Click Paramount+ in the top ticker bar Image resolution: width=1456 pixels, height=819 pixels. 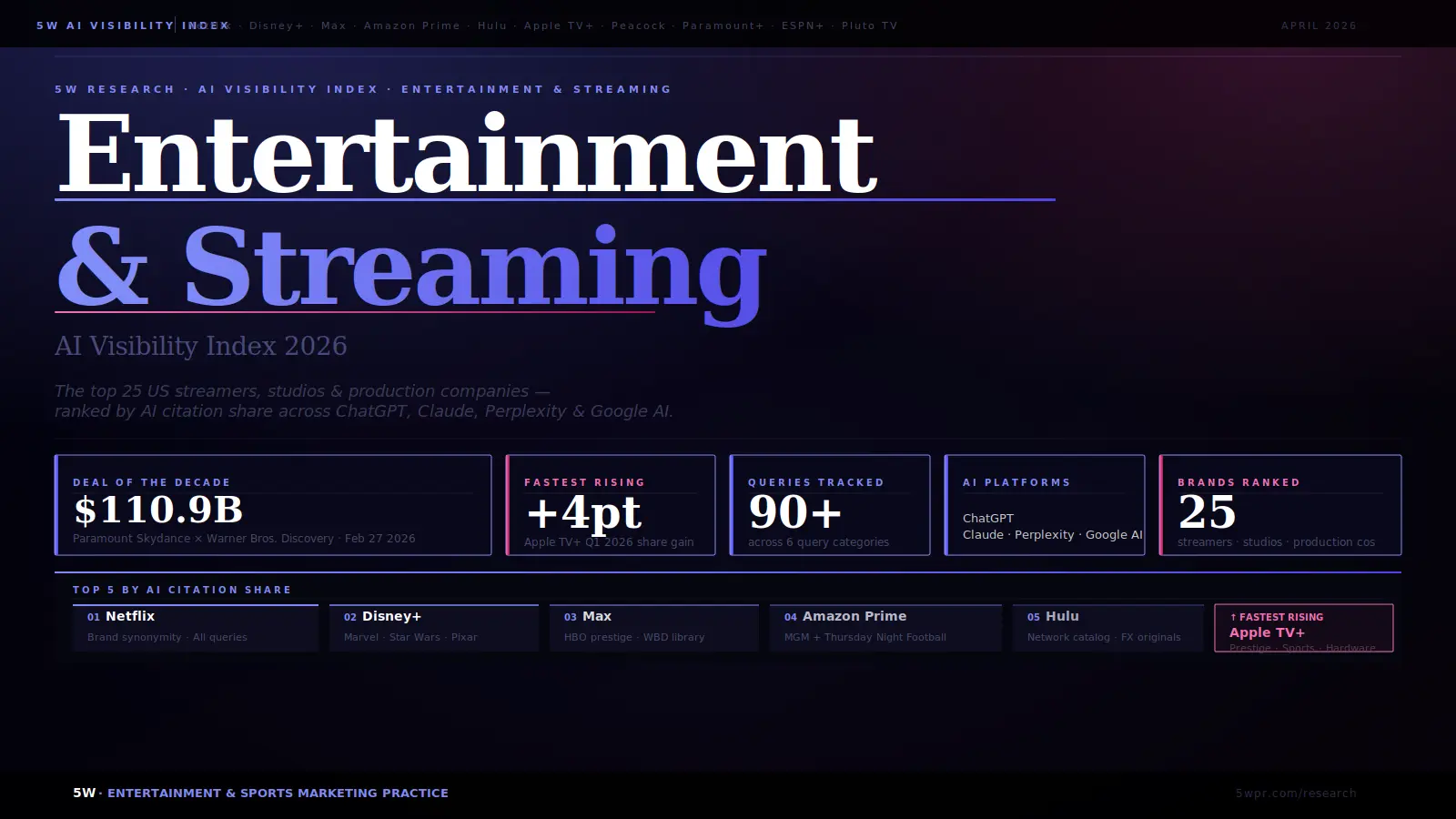(723, 25)
